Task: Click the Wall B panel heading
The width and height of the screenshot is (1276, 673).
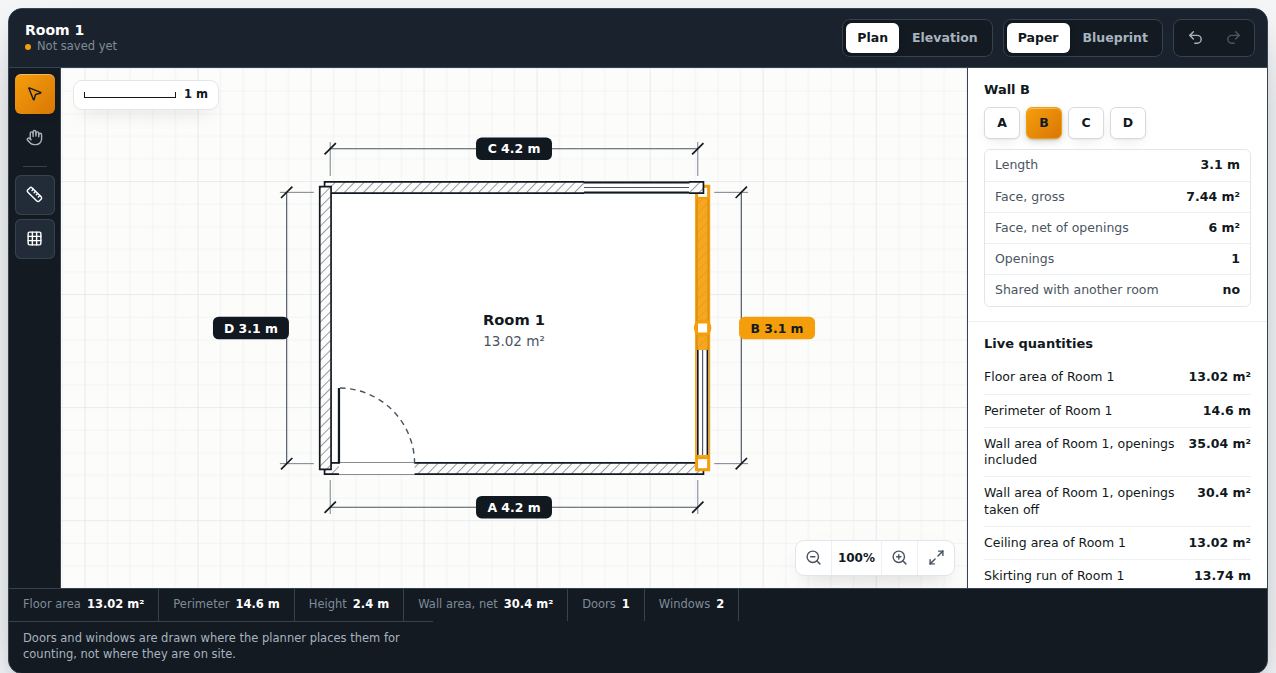Action: pyautogui.click(x=1007, y=89)
